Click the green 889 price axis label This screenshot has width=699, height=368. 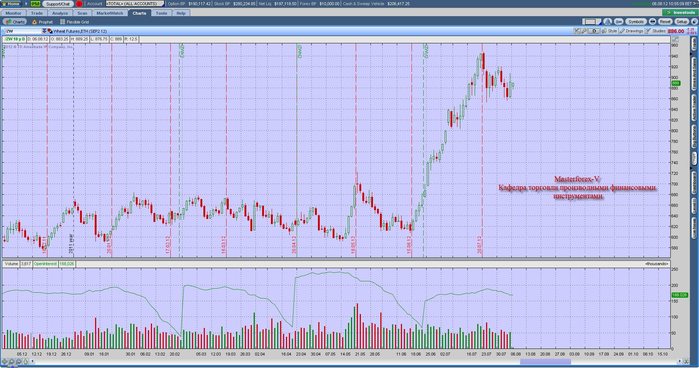point(676,83)
